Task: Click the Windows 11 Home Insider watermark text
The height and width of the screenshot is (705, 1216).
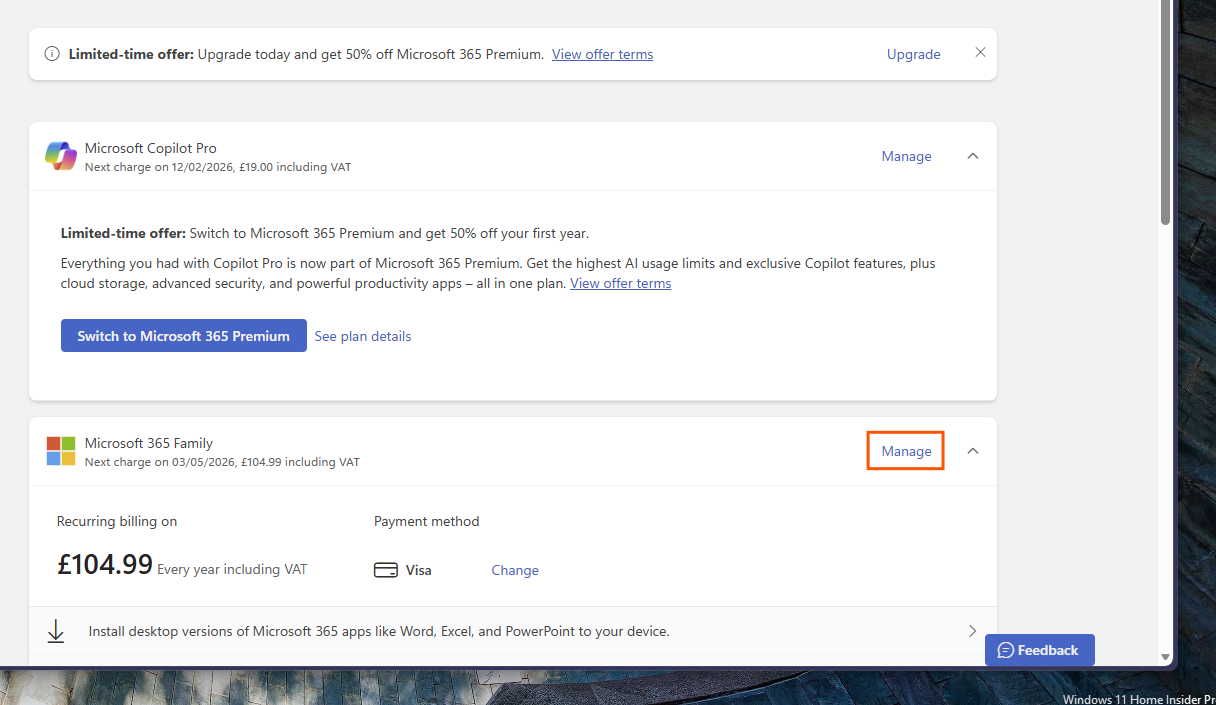Action: click(1139, 699)
